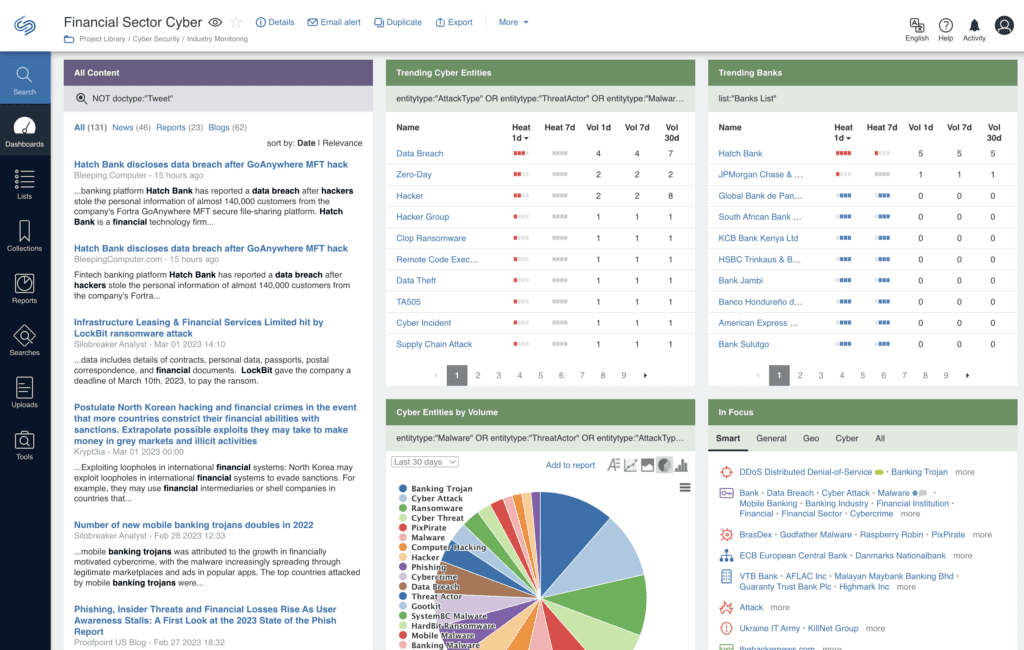Switch to the Geo tab

point(810,438)
